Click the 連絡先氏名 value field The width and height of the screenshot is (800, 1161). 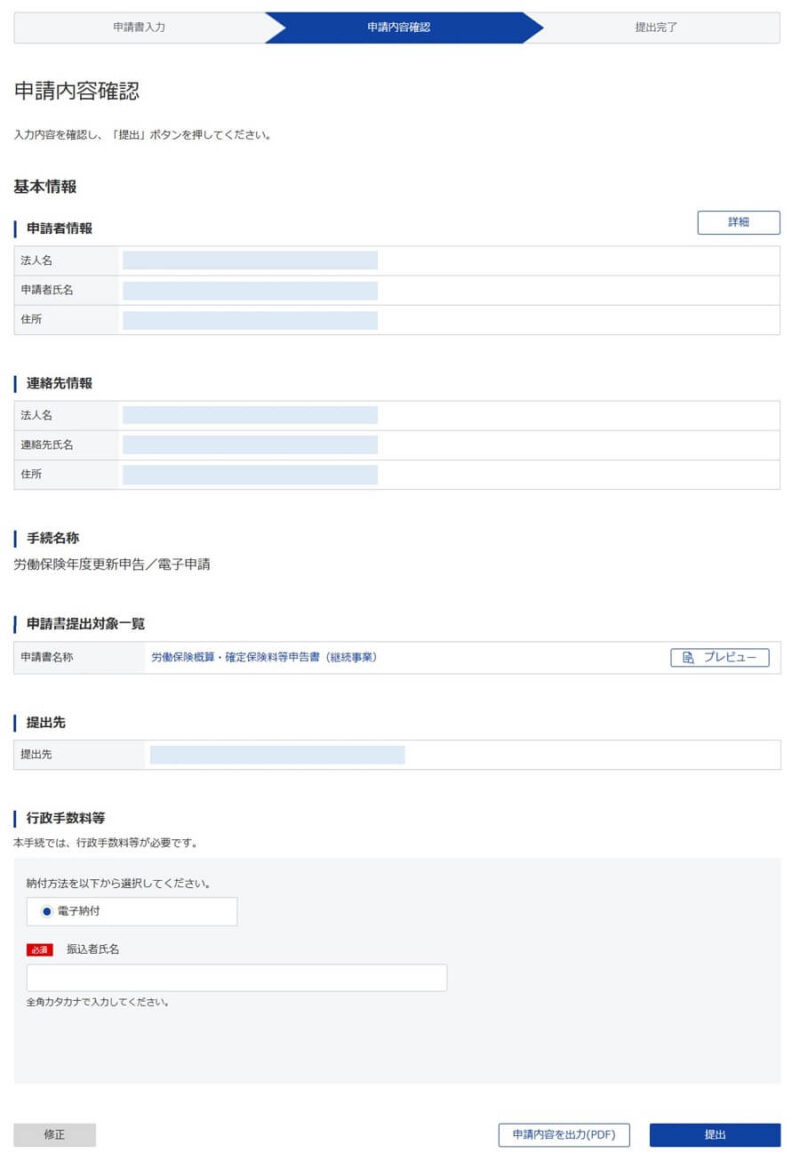[250, 445]
